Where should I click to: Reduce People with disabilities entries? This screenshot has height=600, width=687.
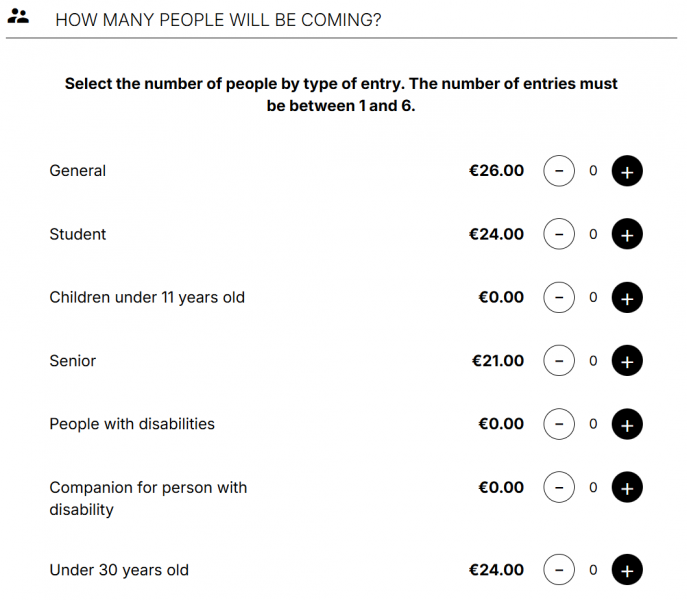tap(559, 424)
